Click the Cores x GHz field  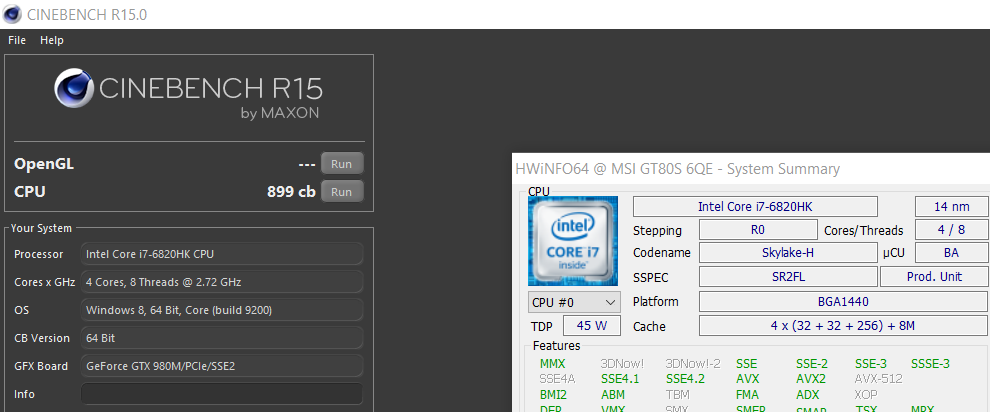tap(222, 282)
